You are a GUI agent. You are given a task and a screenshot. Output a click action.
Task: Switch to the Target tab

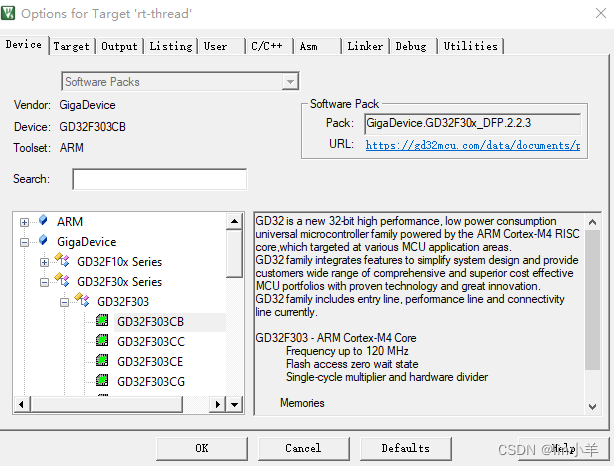[x=72, y=46]
